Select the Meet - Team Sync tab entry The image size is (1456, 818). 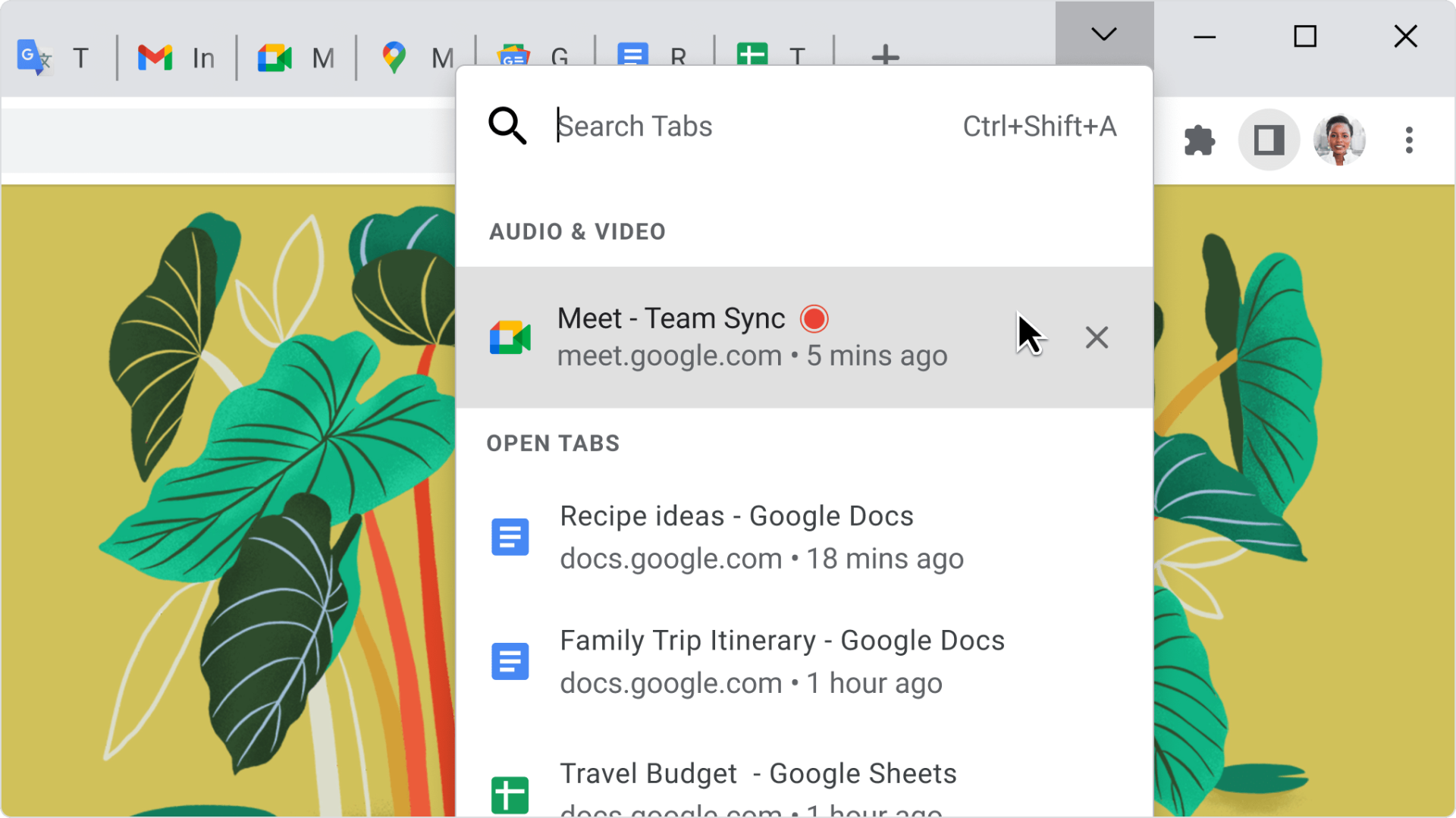(720, 336)
